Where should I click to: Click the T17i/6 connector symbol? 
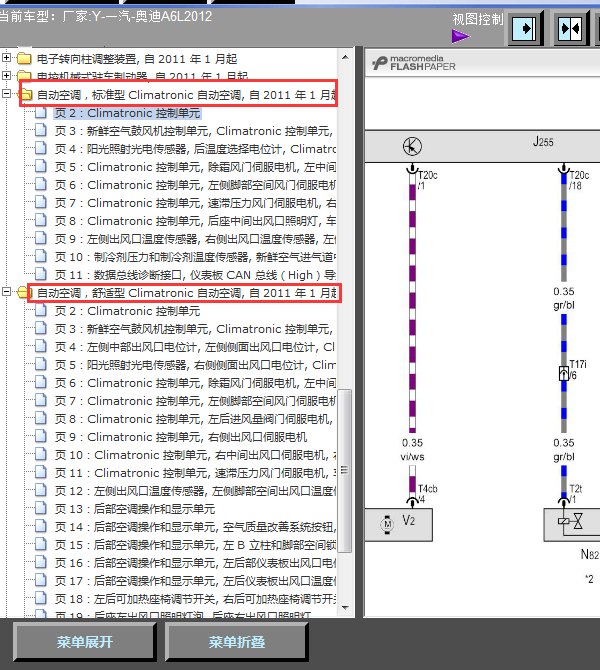tap(564, 373)
